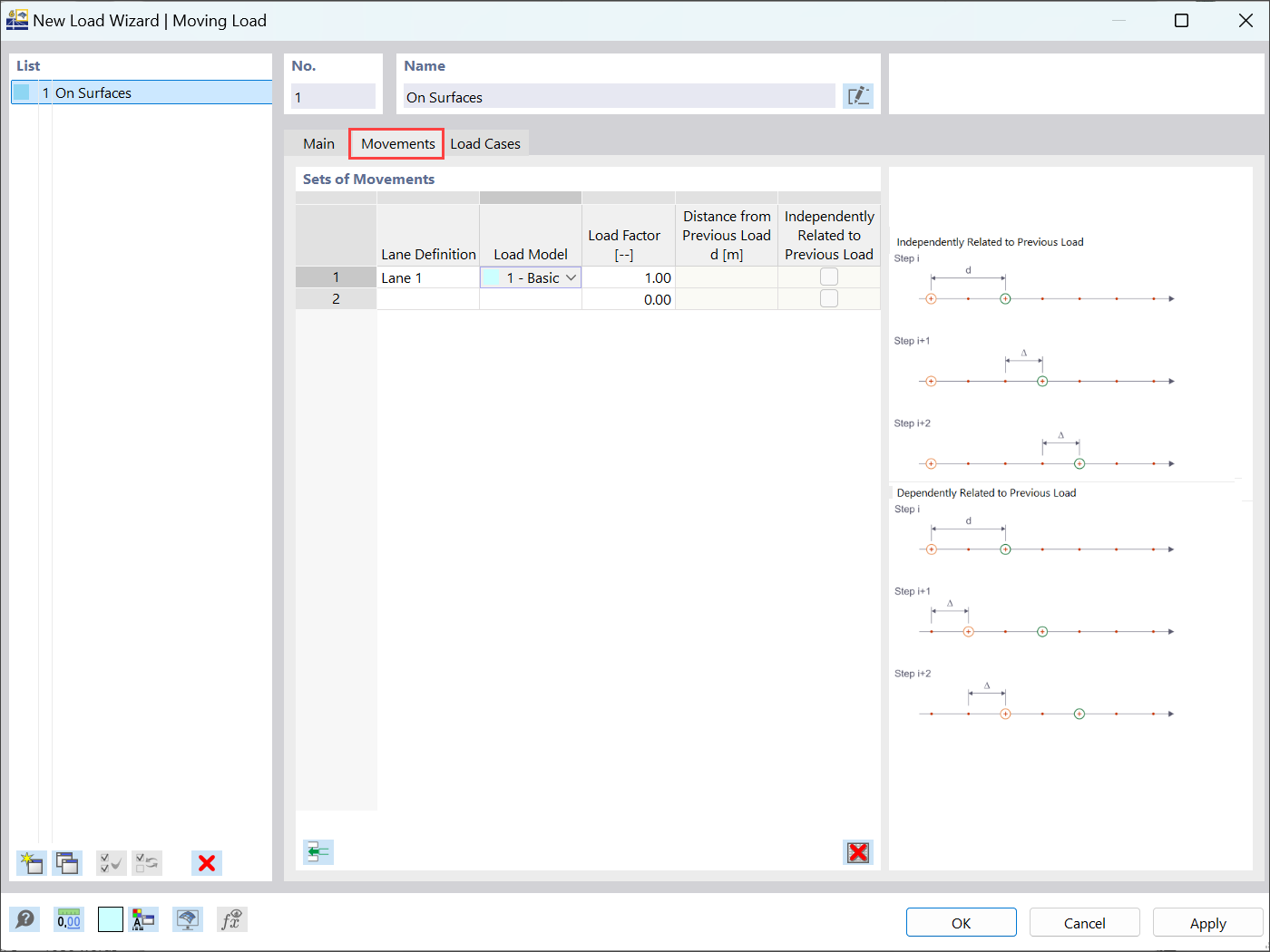The image size is (1270, 952).
Task: Click the copy item icon in List panel
Action: coord(67,863)
